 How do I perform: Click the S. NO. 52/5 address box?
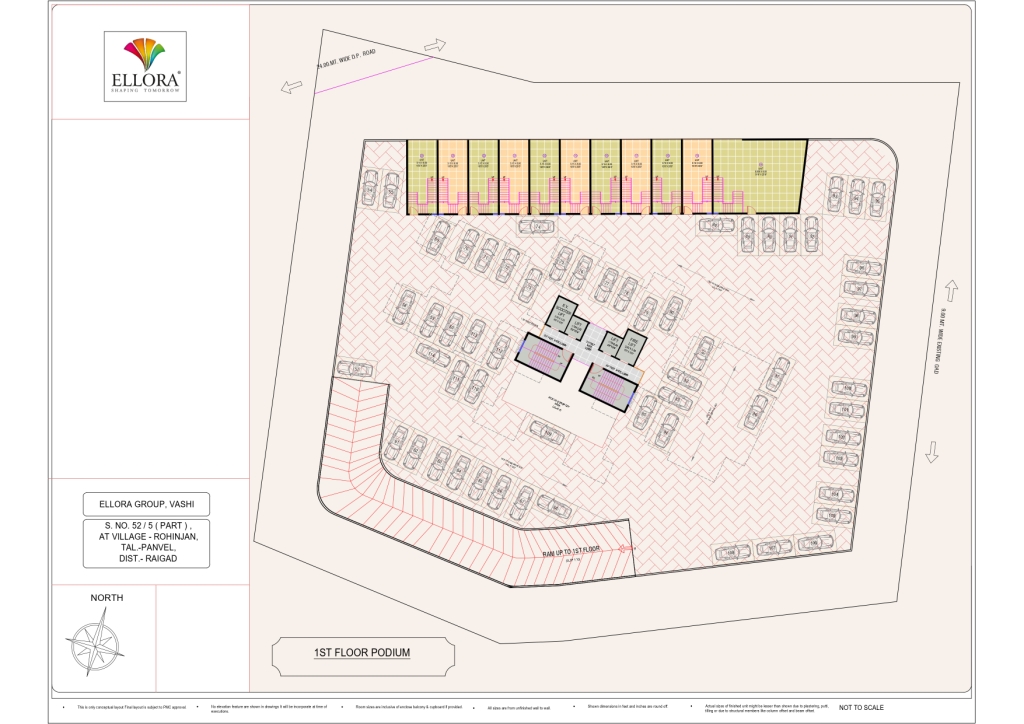click(147, 544)
